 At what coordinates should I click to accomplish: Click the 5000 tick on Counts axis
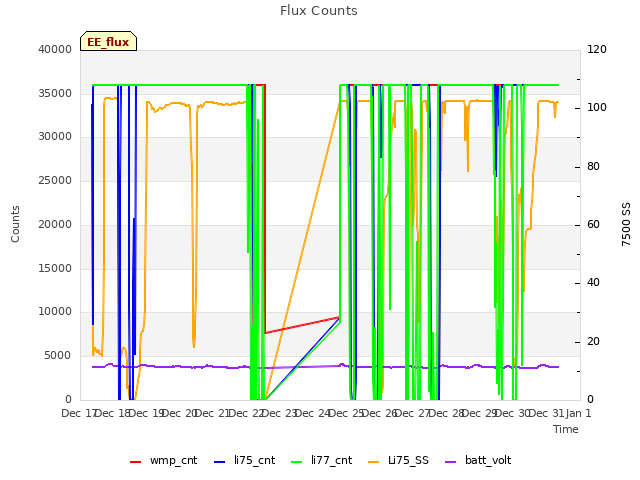pyautogui.click(x=58, y=356)
